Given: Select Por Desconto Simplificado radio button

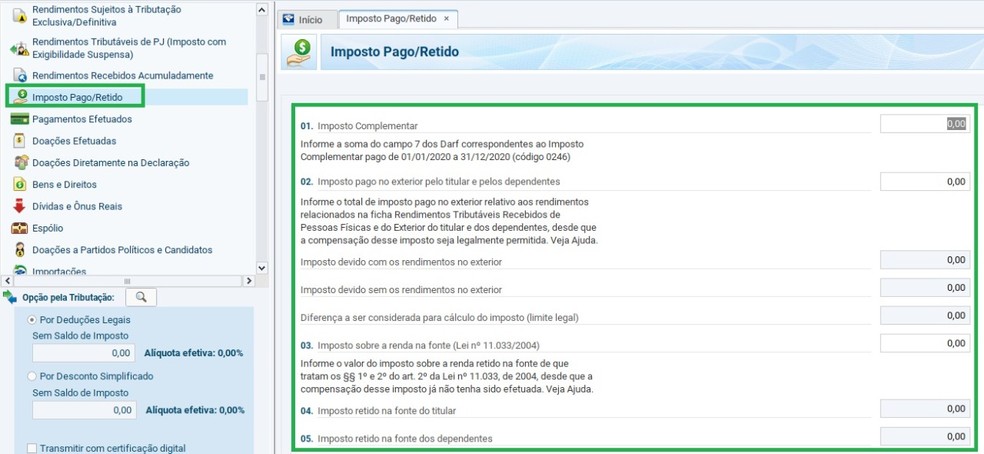Looking at the screenshot, I should pyautogui.click(x=32, y=376).
